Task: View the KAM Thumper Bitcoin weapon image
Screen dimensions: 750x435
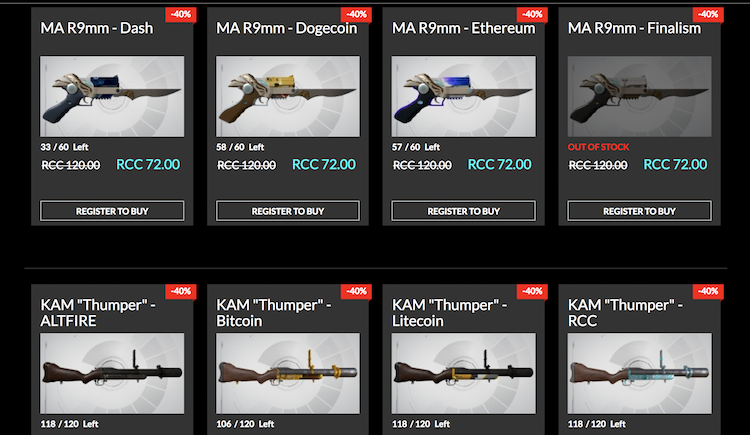Action: pyautogui.click(x=287, y=373)
